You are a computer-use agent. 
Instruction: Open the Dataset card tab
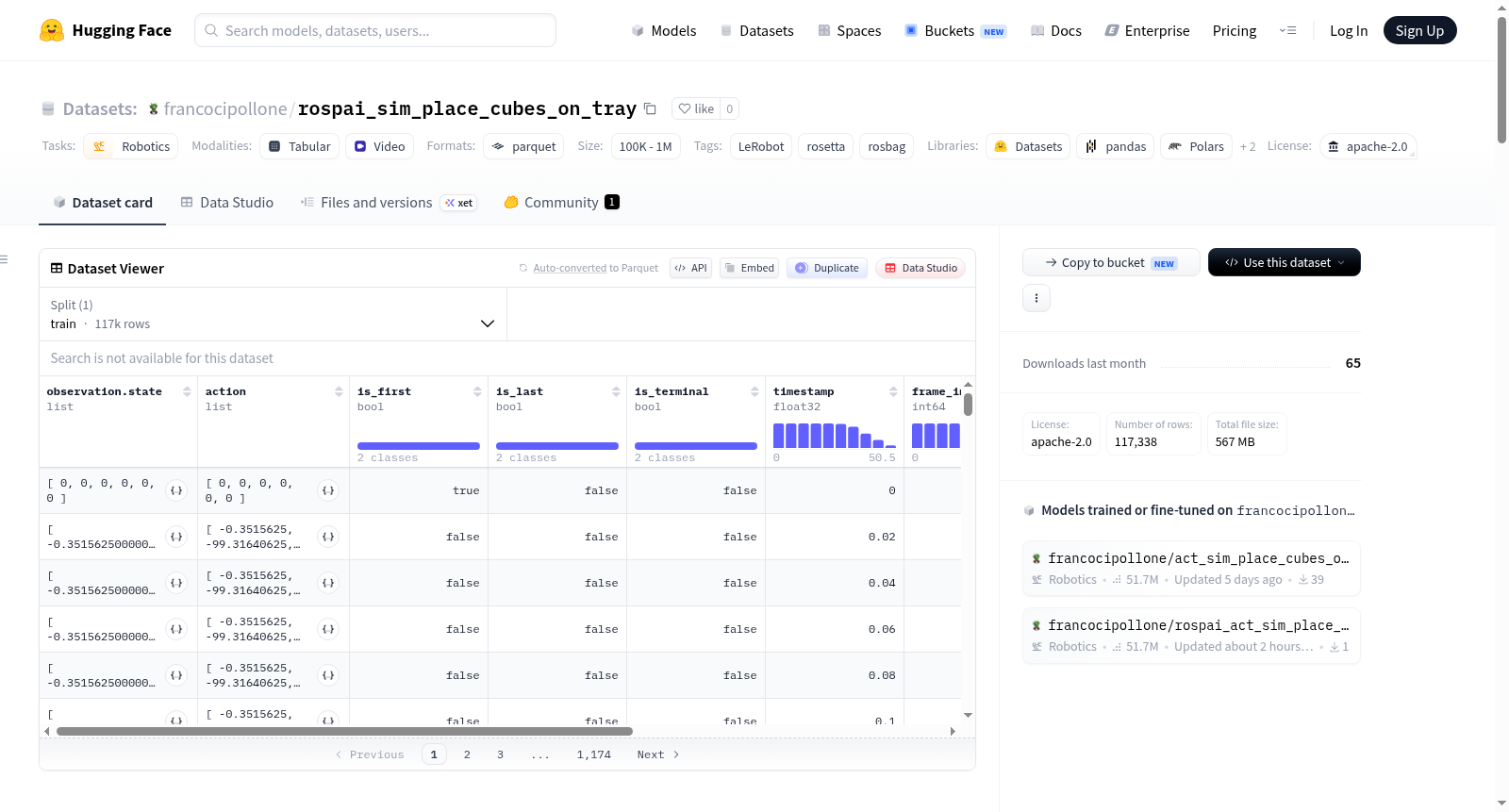[103, 203]
